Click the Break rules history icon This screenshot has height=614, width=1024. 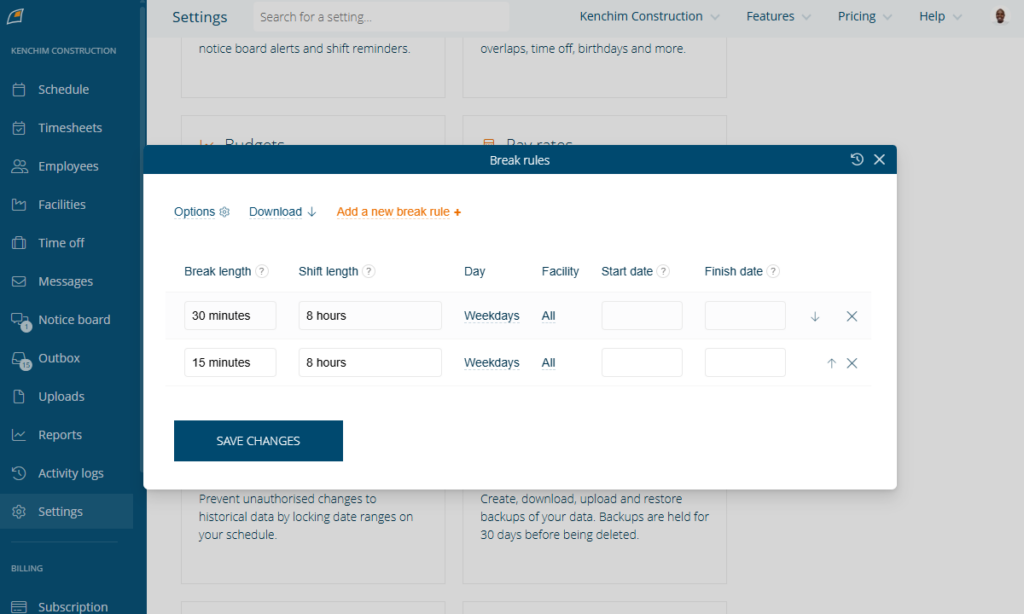[x=857, y=159]
